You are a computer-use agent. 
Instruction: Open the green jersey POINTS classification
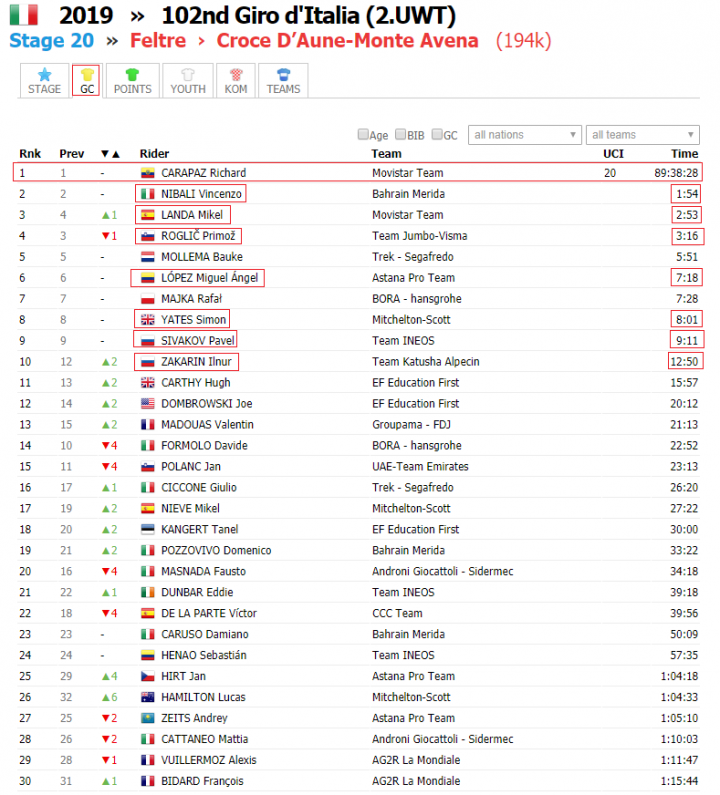click(x=132, y=81)
